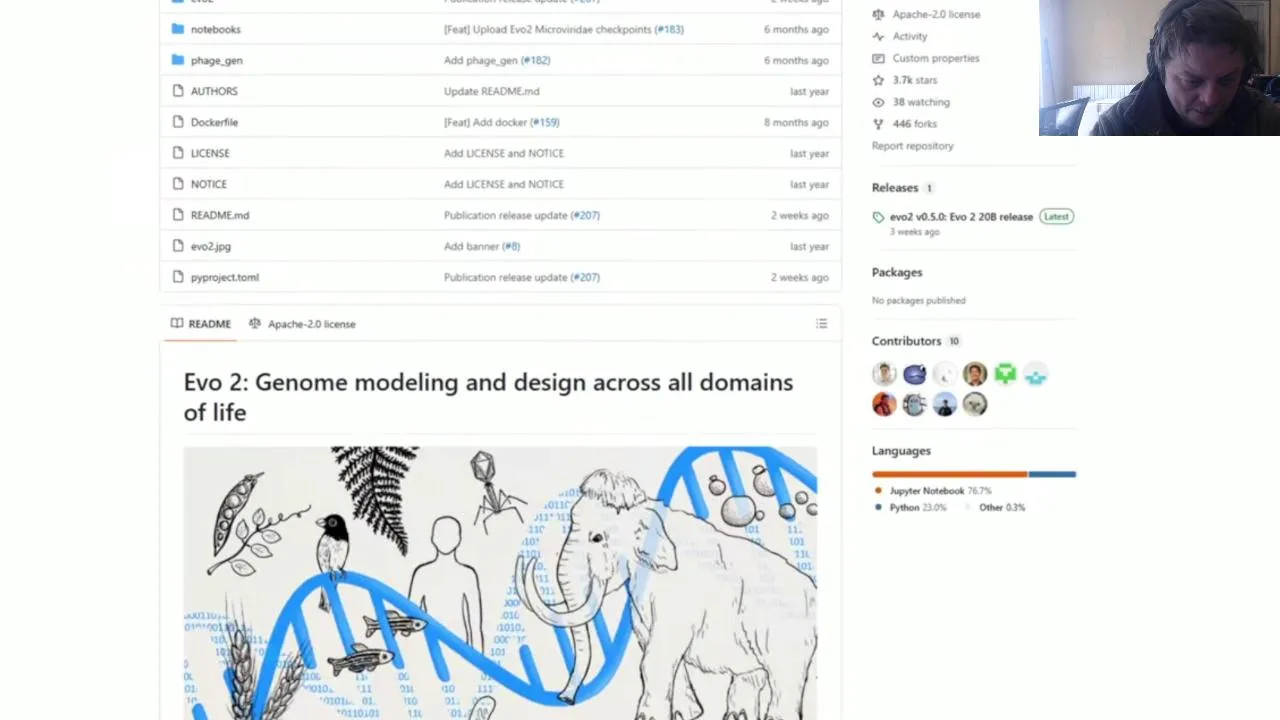Viewport: 1280px width, 720px height.
Task: Open the 'Update README.md' commit message
Action: pyautogui.click(x=491, y=91)
